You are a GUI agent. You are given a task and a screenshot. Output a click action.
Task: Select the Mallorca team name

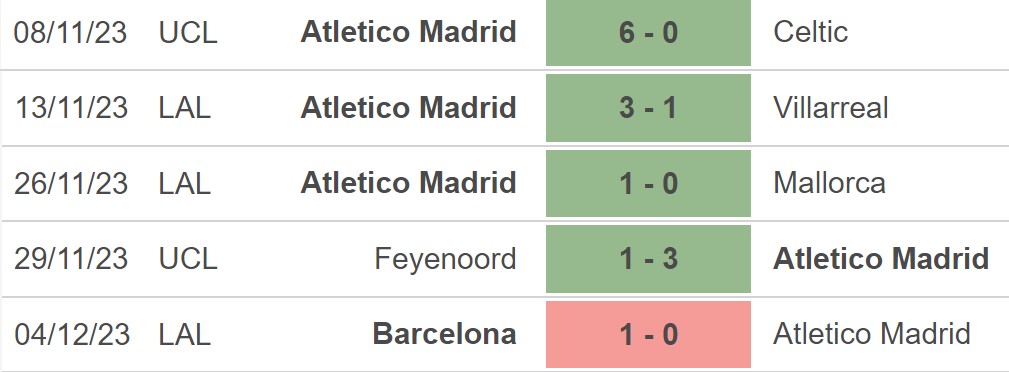click(x=829, y=183)
